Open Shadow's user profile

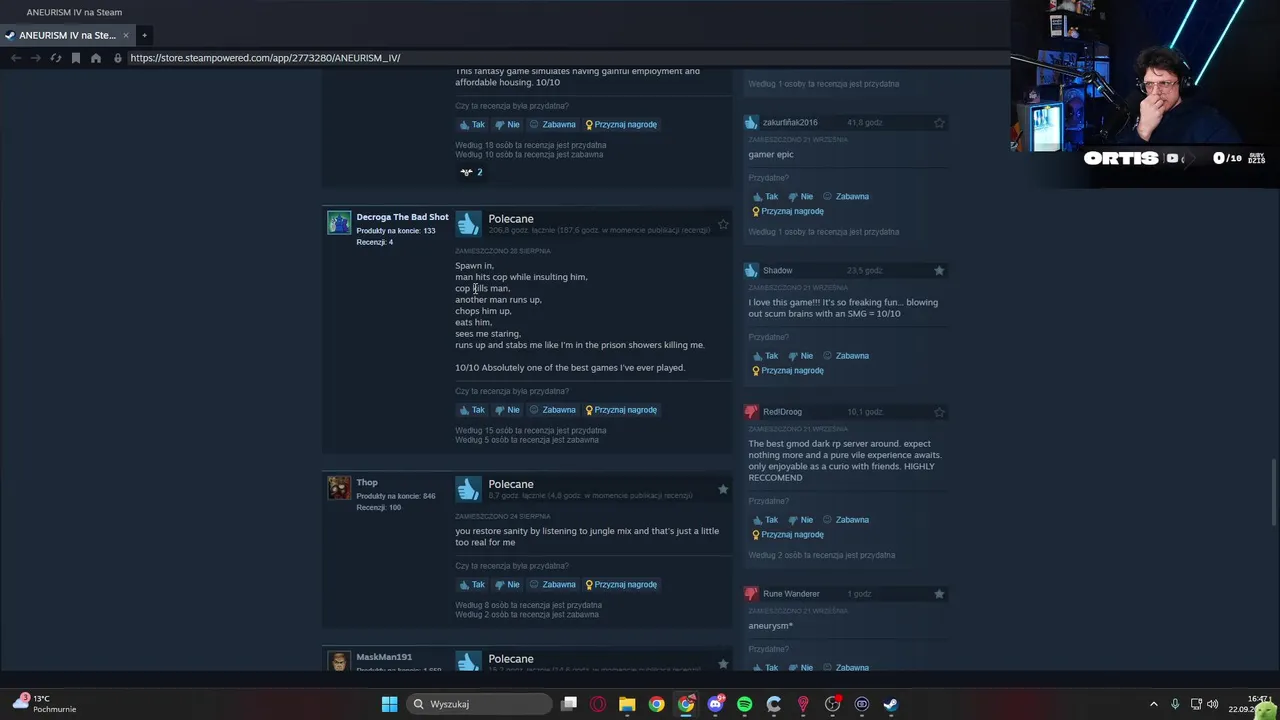777,270
